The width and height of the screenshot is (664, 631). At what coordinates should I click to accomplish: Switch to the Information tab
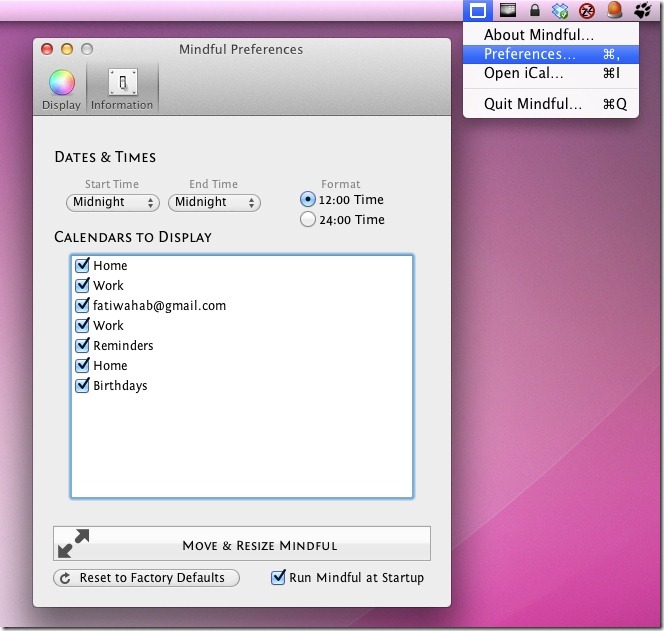tap(122, 90)
